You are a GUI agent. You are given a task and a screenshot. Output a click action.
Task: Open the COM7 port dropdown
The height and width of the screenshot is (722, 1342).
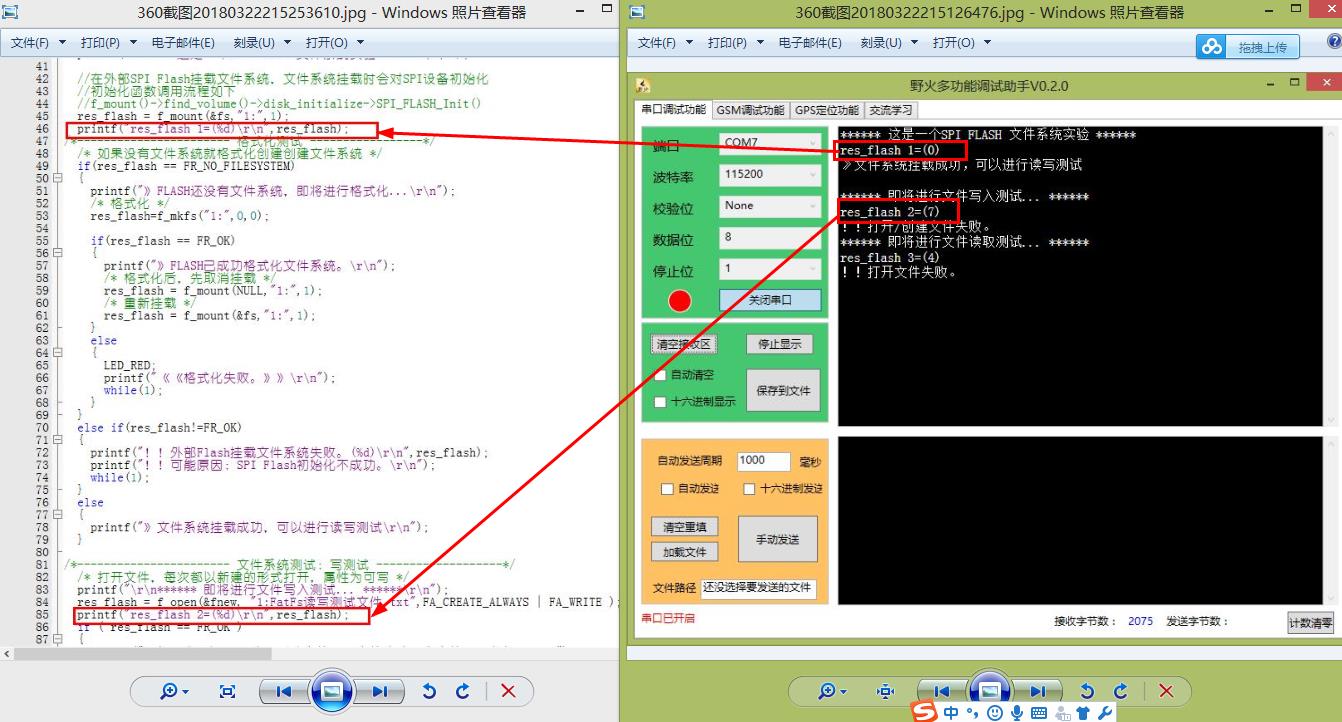tap(768, 143)
